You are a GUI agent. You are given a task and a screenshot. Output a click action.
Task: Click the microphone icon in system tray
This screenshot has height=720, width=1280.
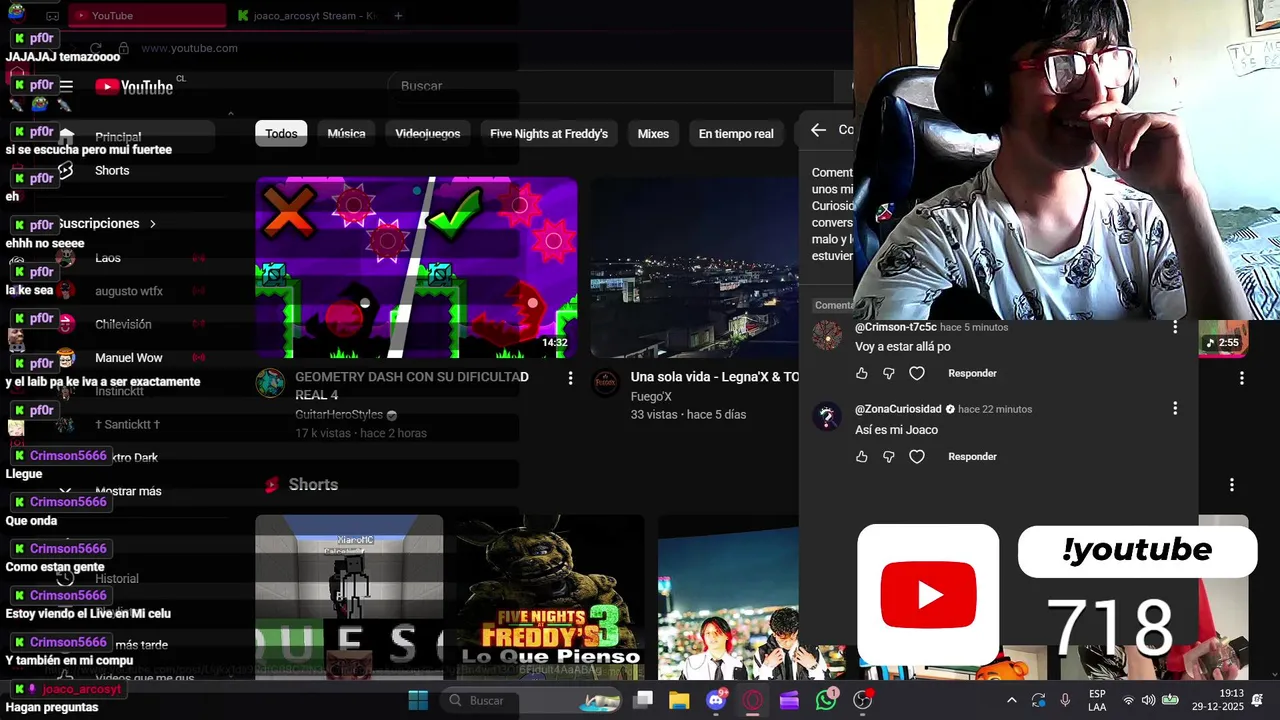click(1065, 700)
